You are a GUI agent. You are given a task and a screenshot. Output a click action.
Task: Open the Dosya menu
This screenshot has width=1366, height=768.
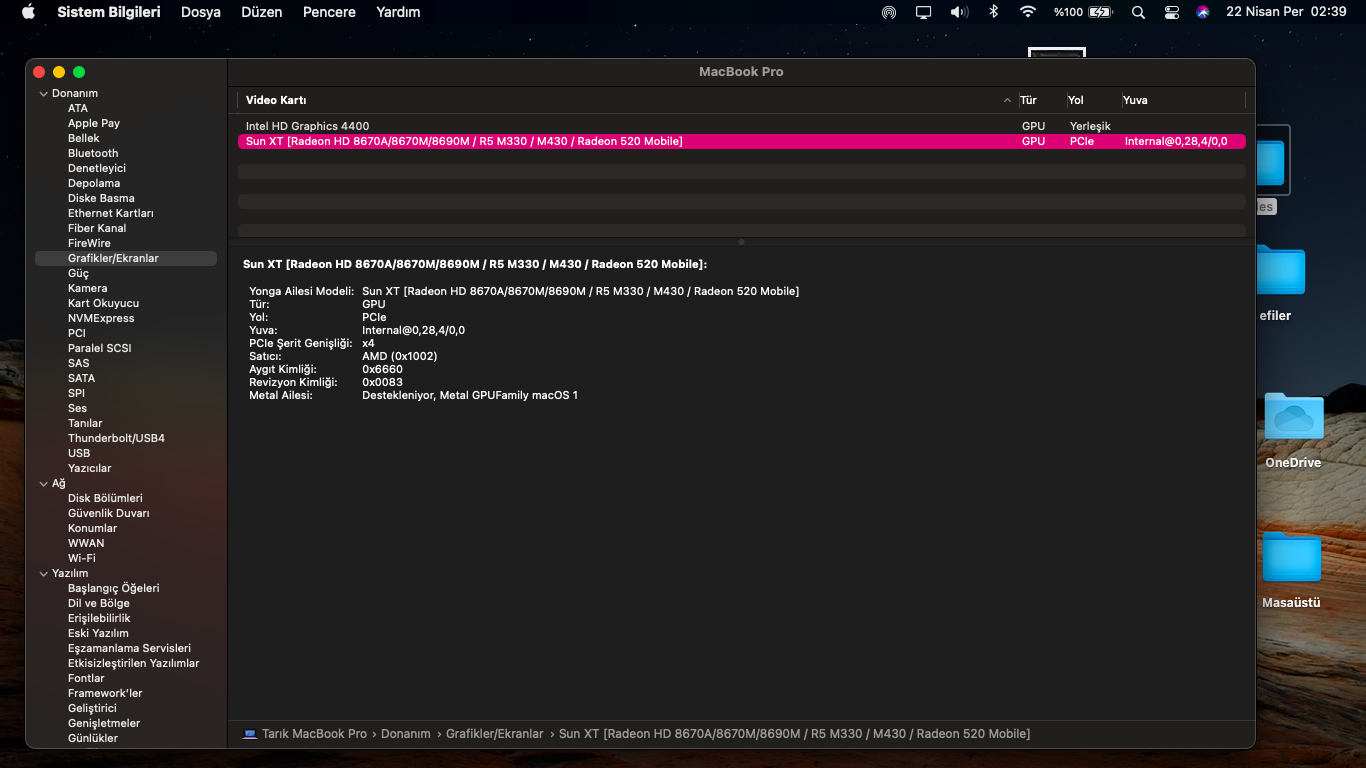[x=200, y=12]
